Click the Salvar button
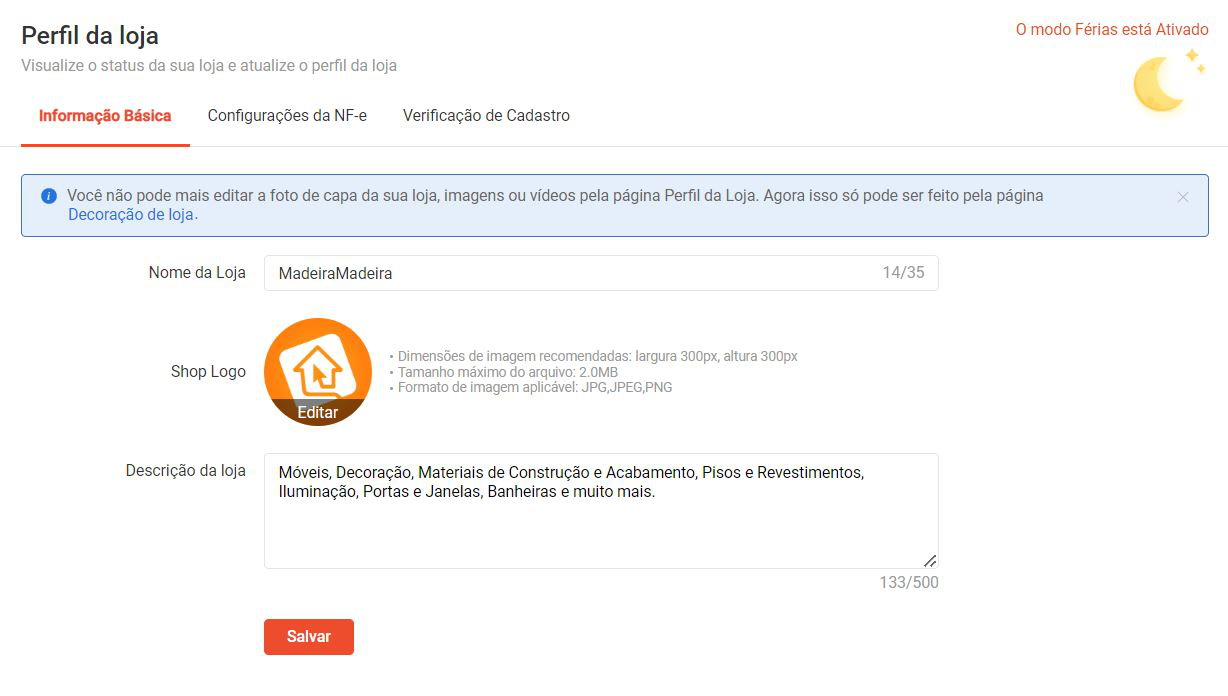 coord(309,637)
